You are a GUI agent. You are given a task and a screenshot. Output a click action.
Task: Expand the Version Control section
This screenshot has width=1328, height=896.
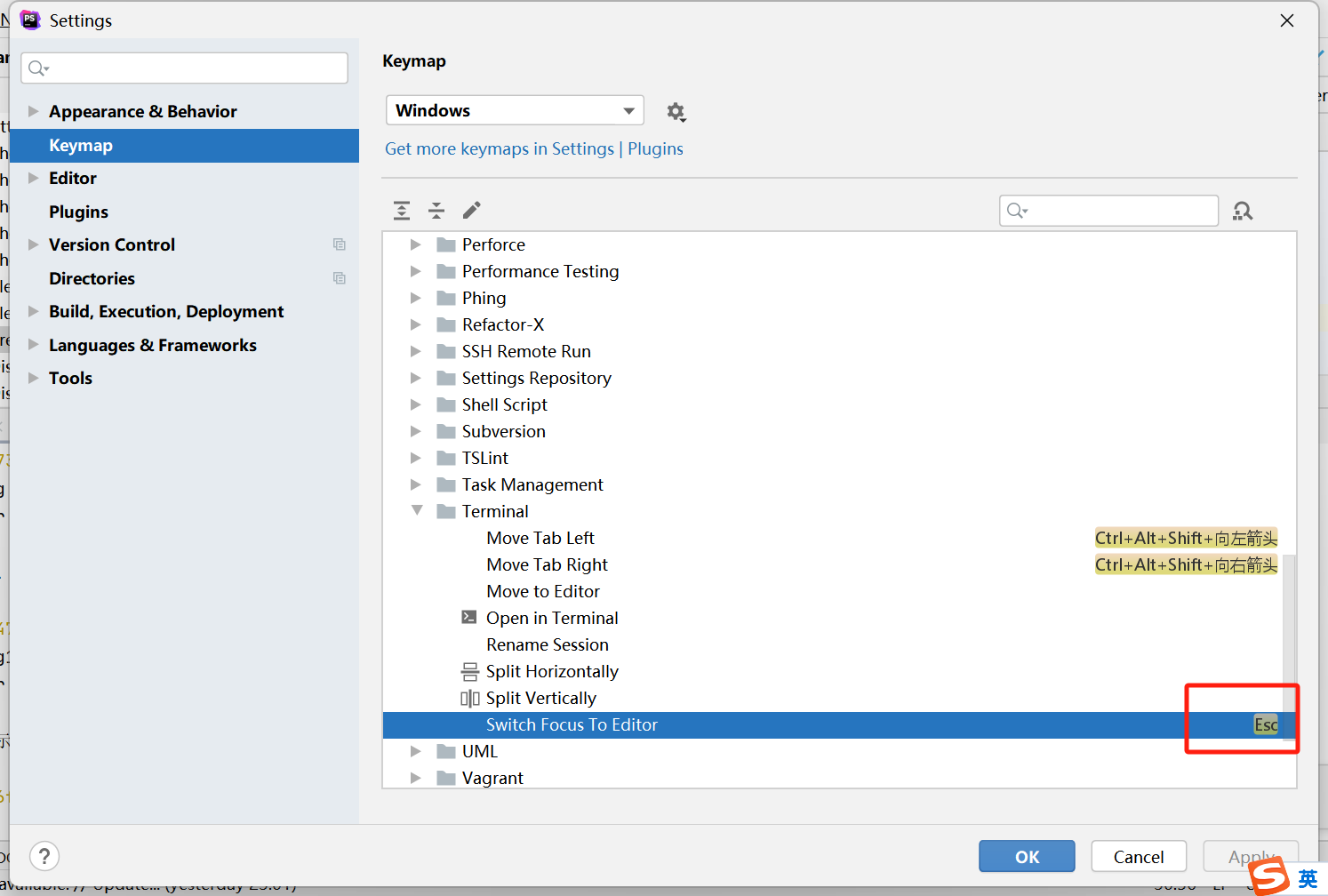33,244
